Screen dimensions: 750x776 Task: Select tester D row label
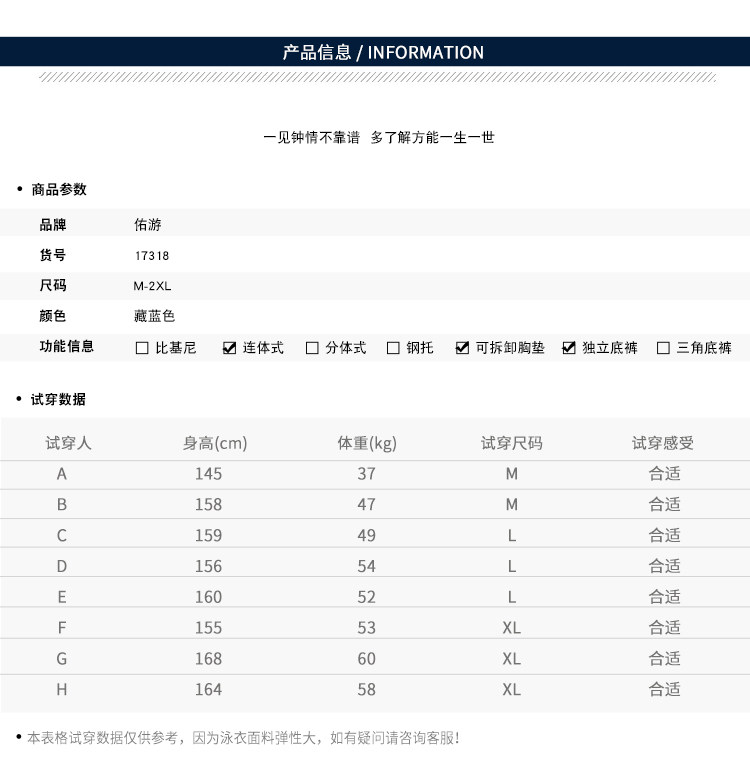tap(61, 566)
